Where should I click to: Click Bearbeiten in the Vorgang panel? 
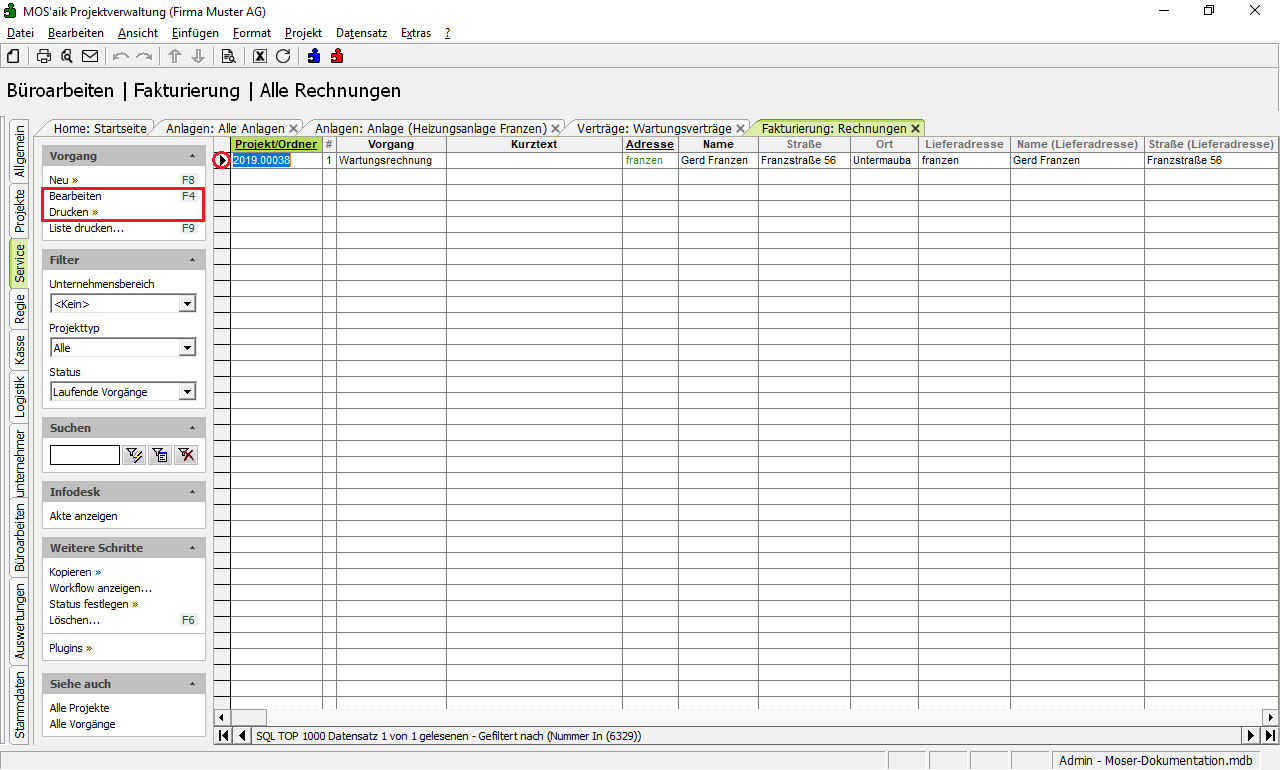pyautogui.click(x=75, y=196)
